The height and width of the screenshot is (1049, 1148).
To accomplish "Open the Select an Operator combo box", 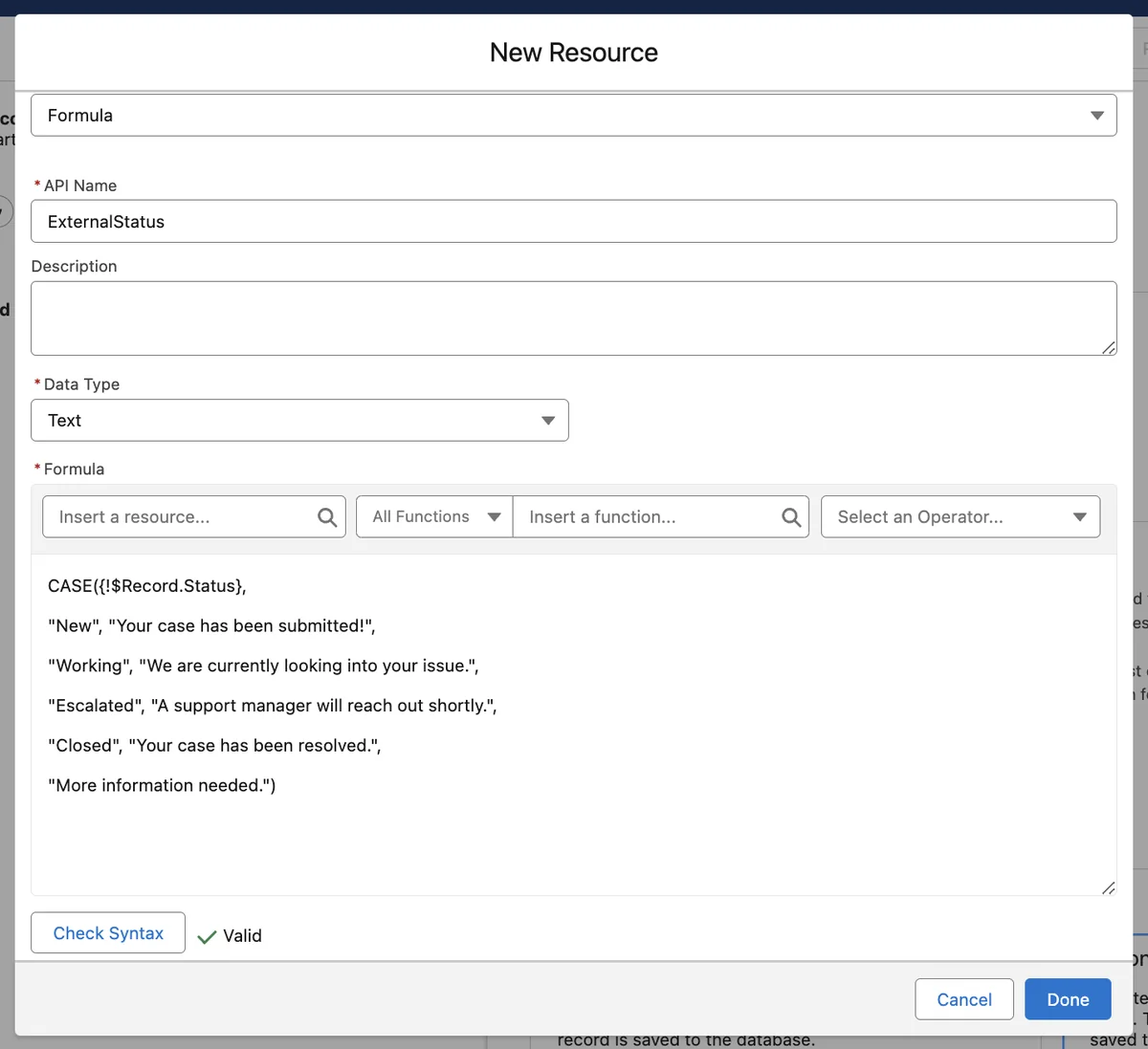I will click(960, 516).
